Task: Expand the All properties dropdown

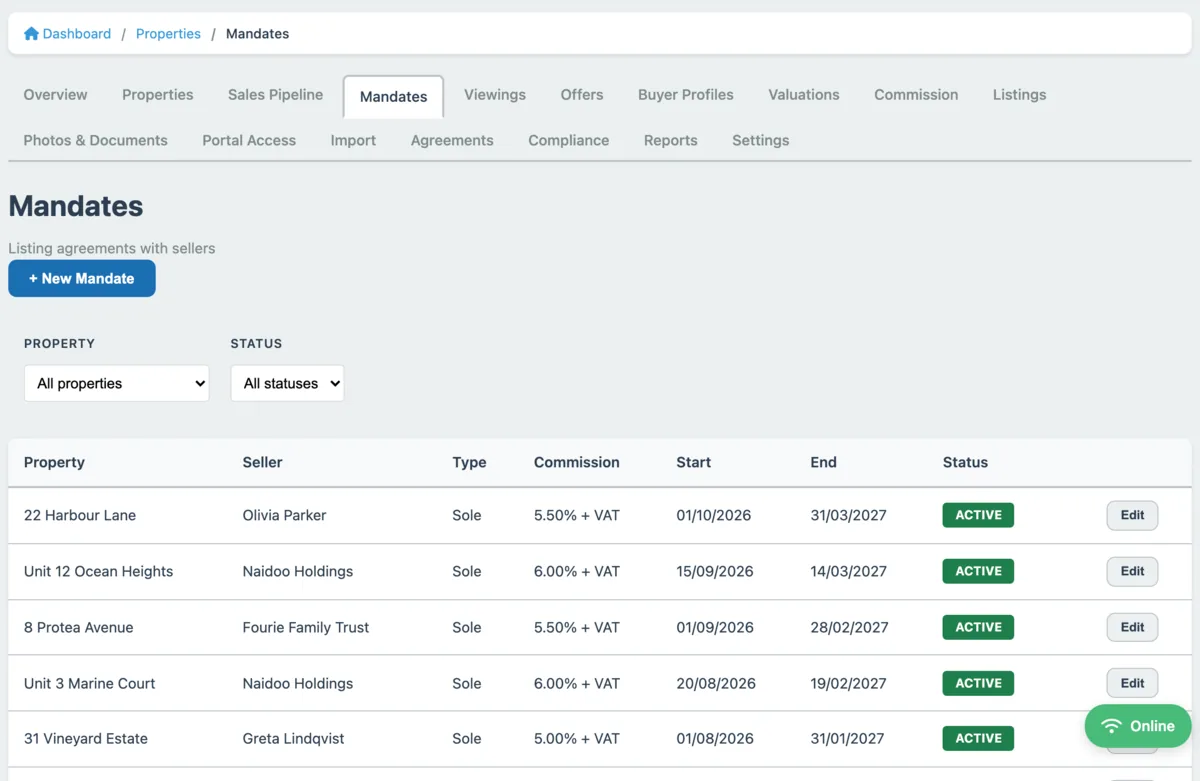Action: [x=117, y=383]
